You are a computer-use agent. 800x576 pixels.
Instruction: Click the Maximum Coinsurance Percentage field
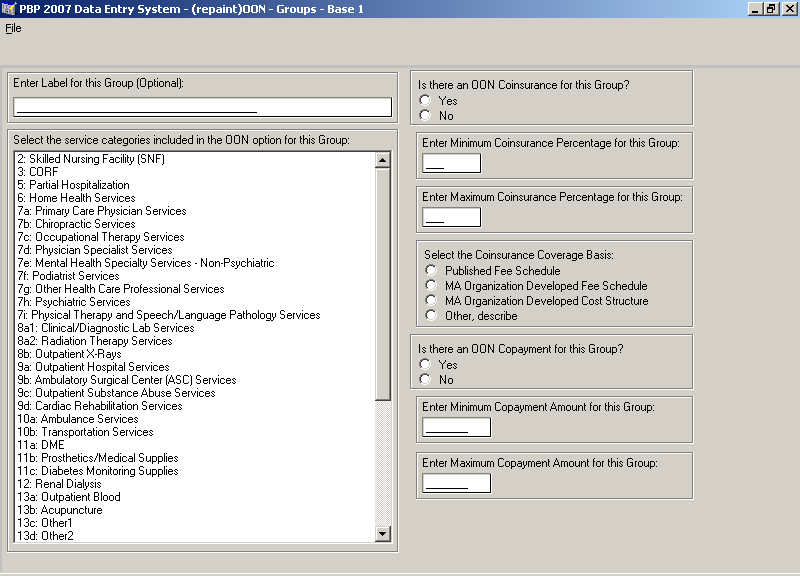click(x=452, y=217)
